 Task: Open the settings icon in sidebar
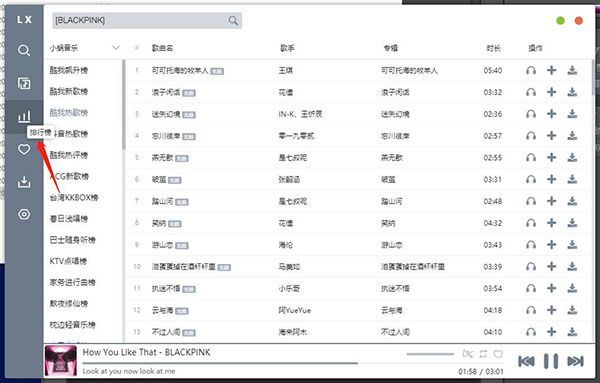tap(24, 214)
